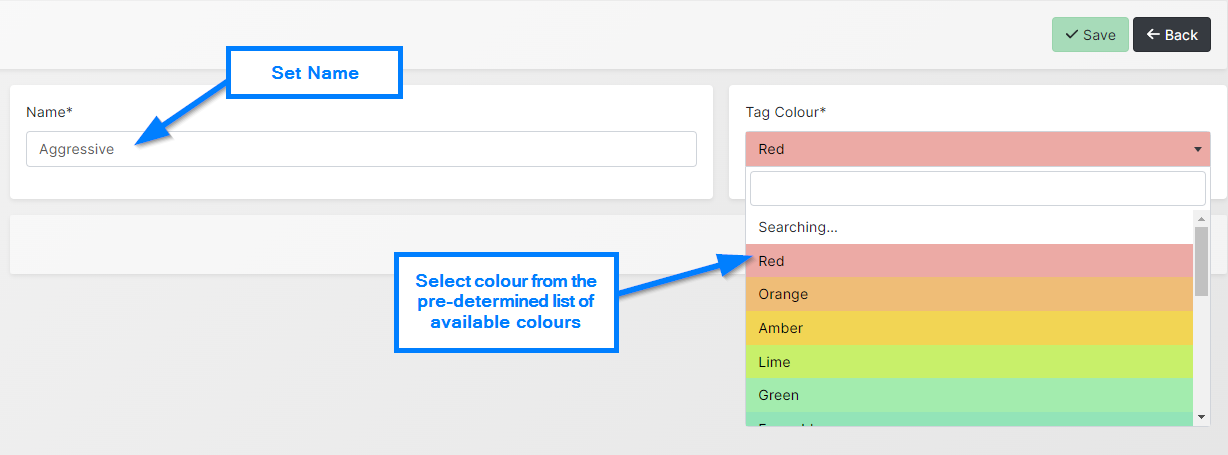Pick the Amber colour option
This screenshot has width=1228, height=455.
[968, 328]
